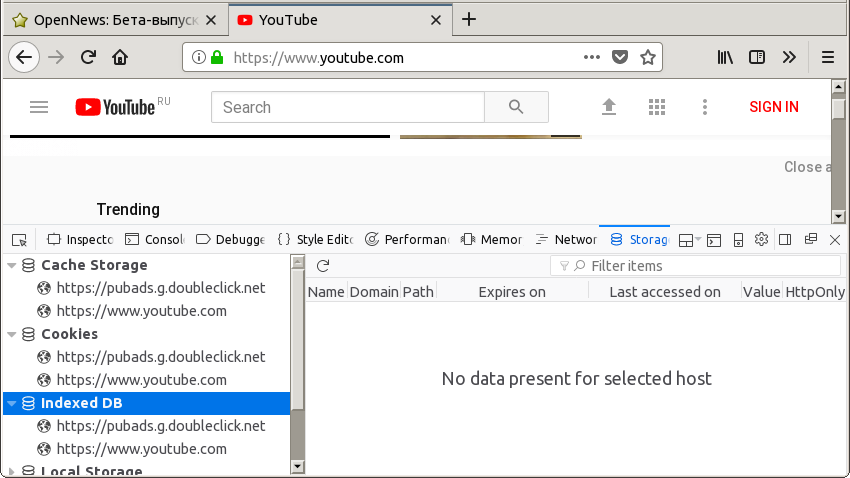Open the YouTube apps grid
The height and width of the screenshot is (478, 850).
(657, 107)
